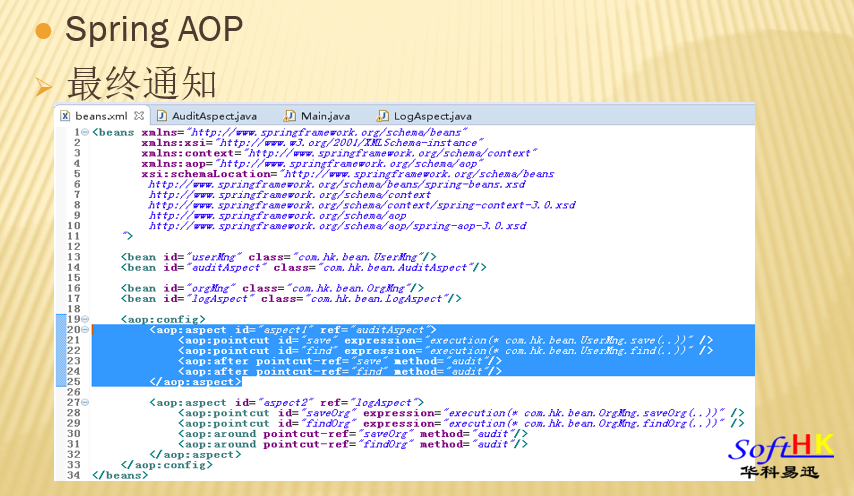Click the closing aop:config tag on line 33
This screenshot has height=496, width=854.
[167, 464]
